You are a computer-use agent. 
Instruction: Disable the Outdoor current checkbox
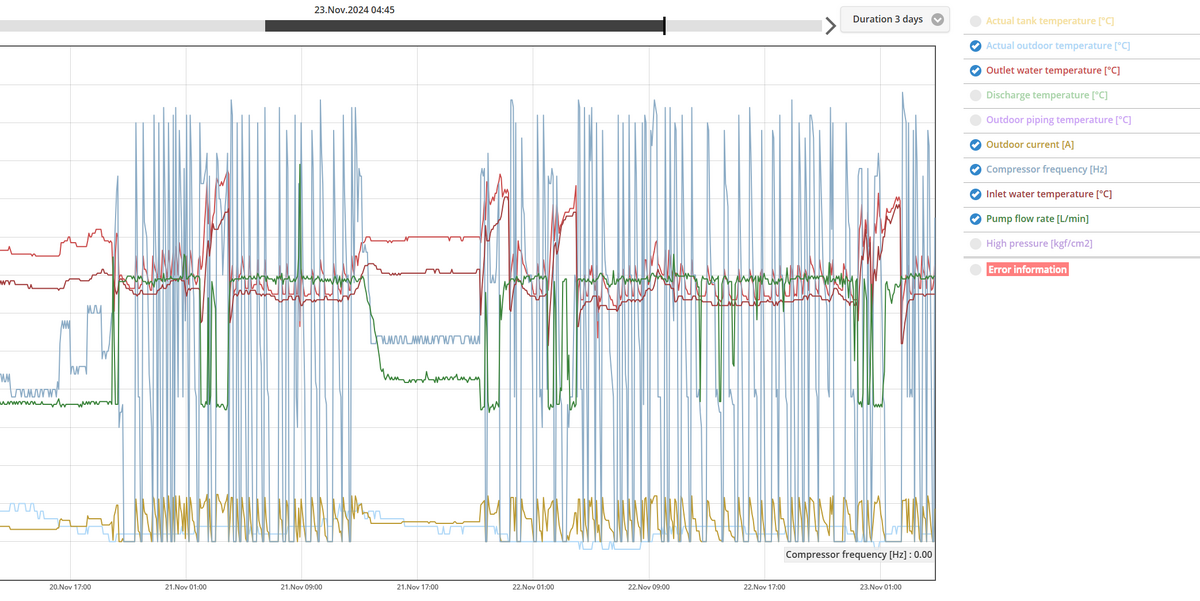975,145
